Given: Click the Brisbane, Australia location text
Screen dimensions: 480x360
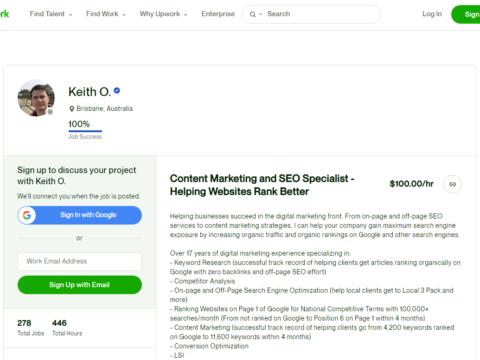Looking at the screenshot, I should pos(104,109).
